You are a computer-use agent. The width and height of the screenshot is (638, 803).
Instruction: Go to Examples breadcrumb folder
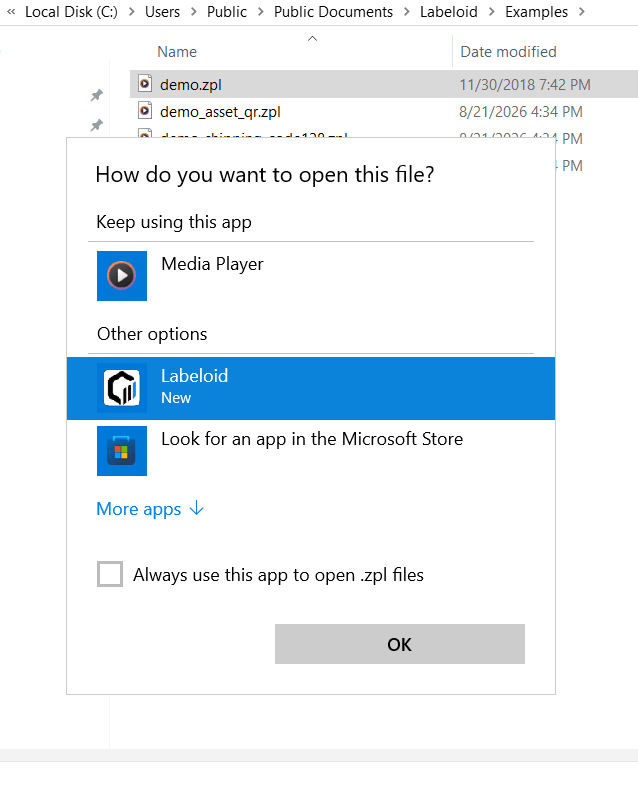[x=537, y=12]
